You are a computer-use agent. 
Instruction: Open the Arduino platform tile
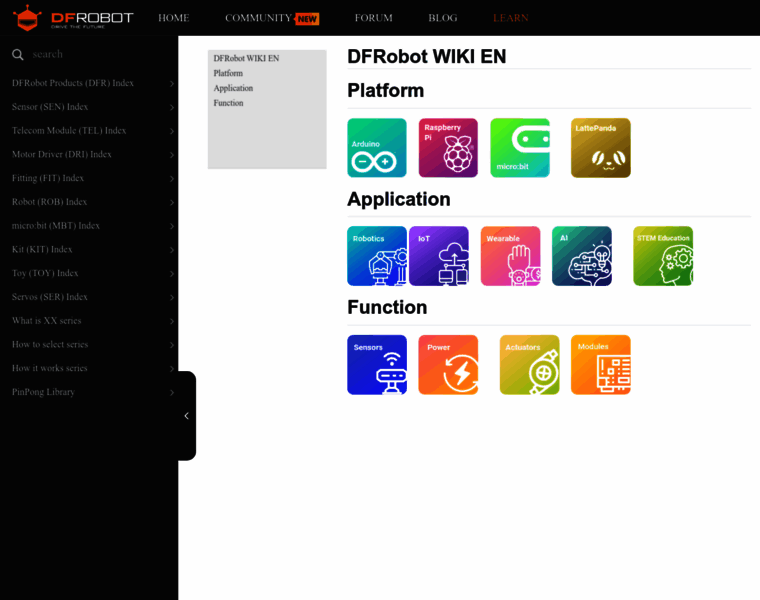377,148
